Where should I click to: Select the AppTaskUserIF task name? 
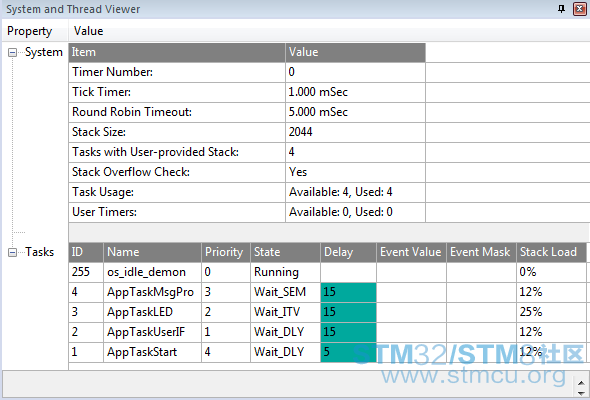tap(146, 332)
